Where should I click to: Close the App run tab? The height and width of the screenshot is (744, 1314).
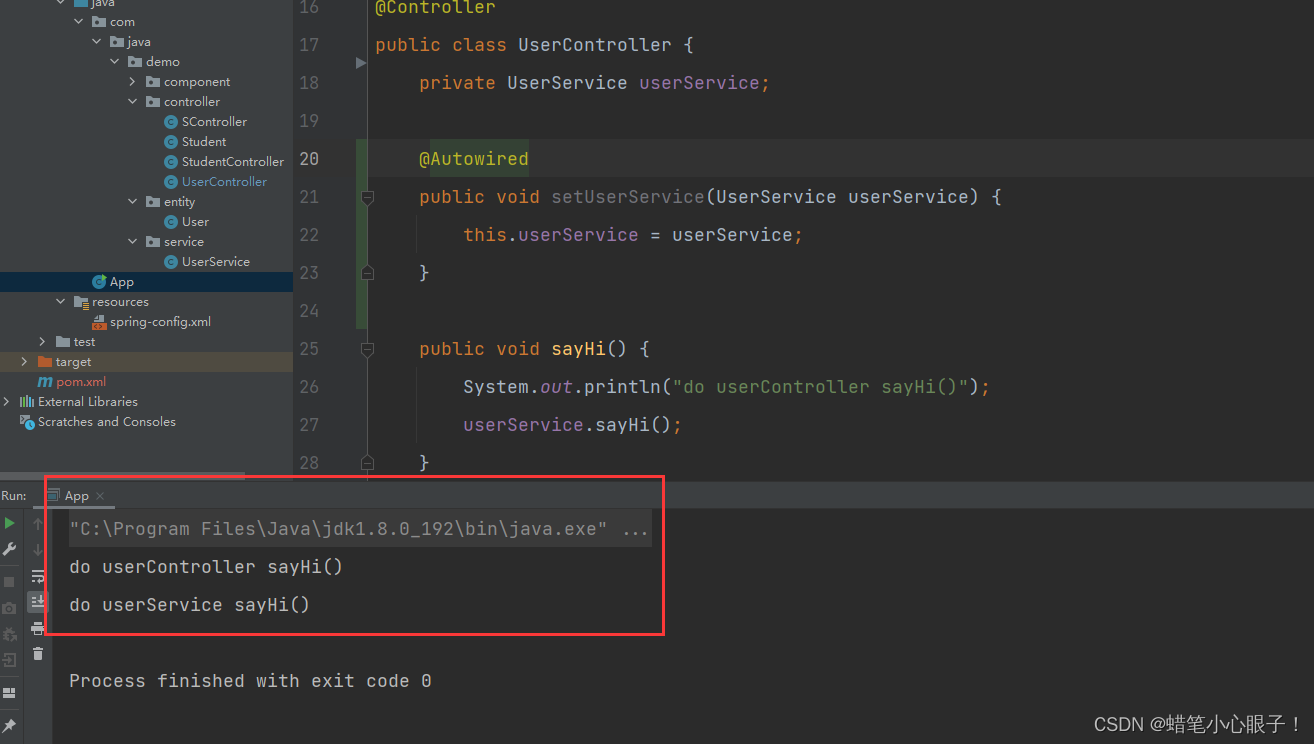100,496
